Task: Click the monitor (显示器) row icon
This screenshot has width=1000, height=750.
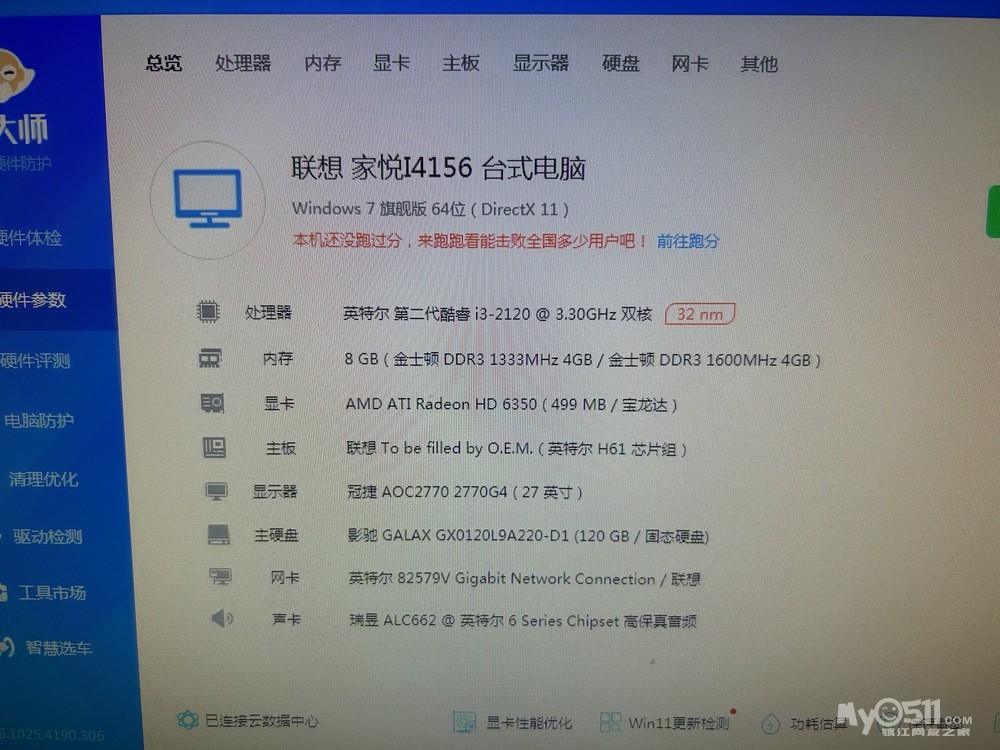Action: [216, 491]
